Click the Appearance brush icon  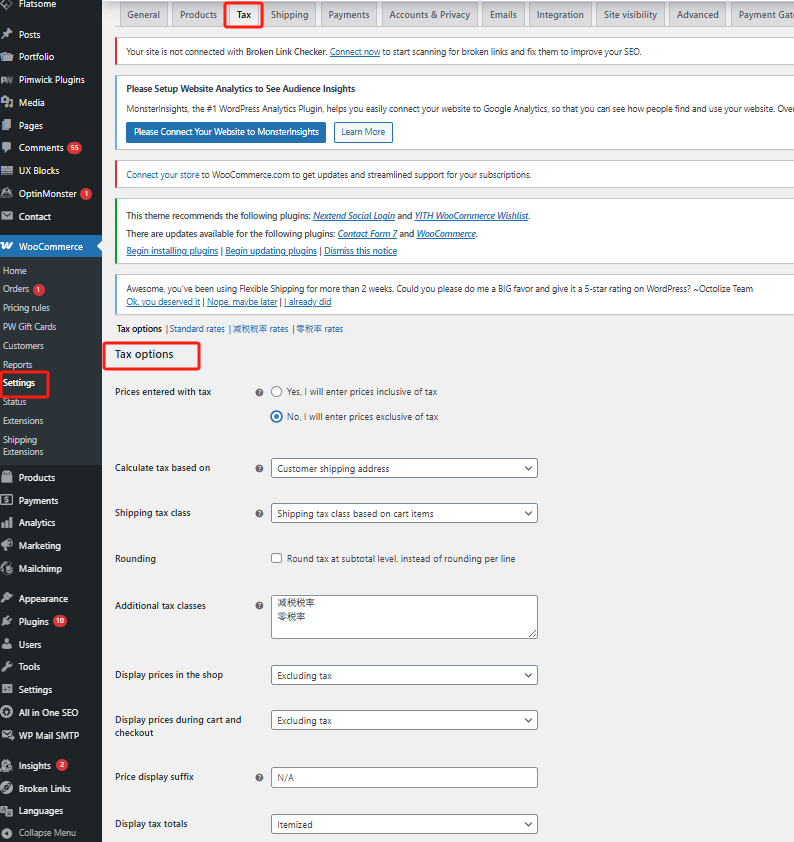[x=7, y=598]
